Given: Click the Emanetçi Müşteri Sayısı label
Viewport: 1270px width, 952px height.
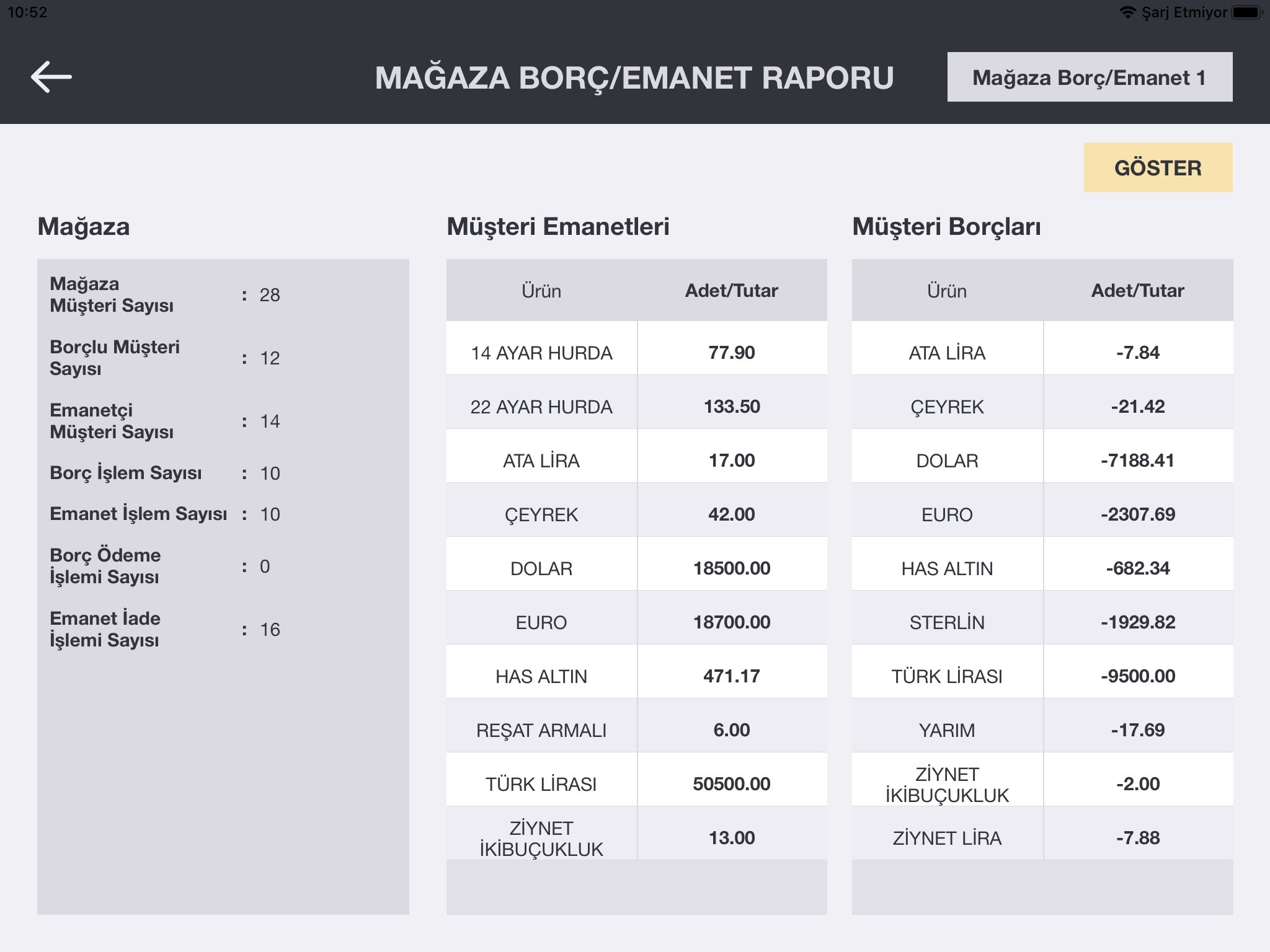Looking at the screenshot, I should 112,421.
